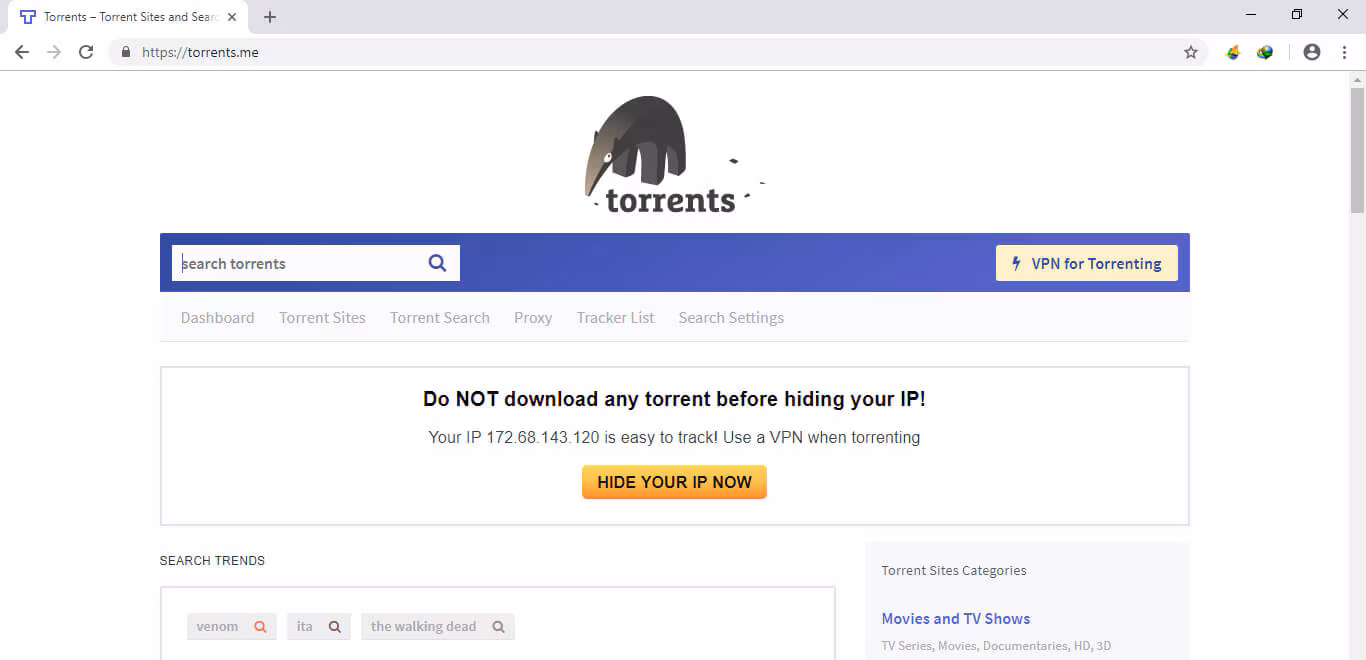Bookmark this page with the star icon
1366x660 pixels.
pyautogui.click(x=1190, y=52)
